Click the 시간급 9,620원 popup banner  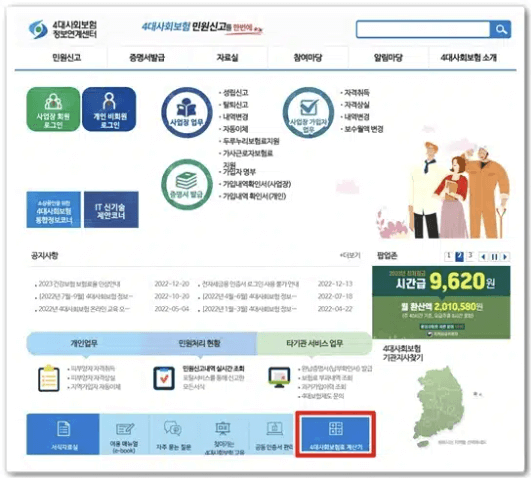tap(441, 302)
